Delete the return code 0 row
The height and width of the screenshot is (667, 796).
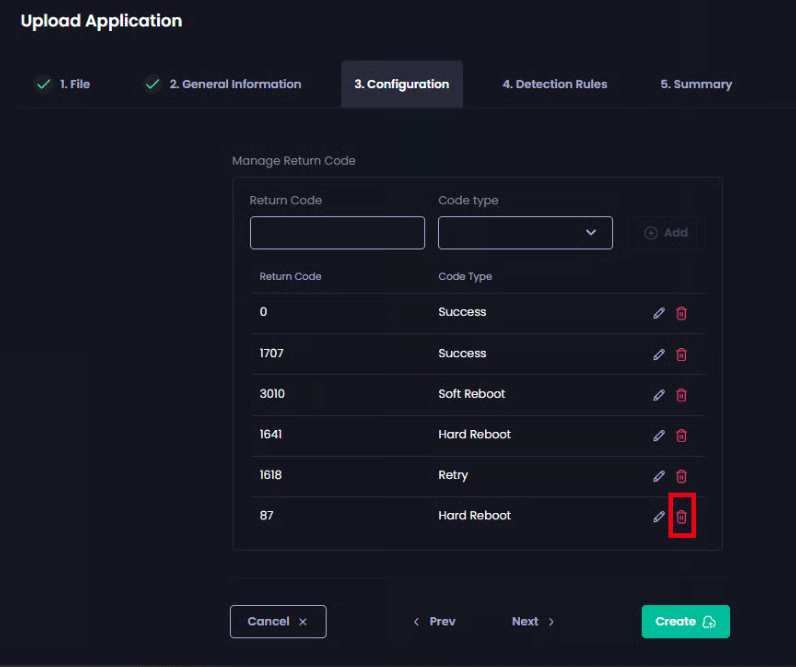click(681, 313)
